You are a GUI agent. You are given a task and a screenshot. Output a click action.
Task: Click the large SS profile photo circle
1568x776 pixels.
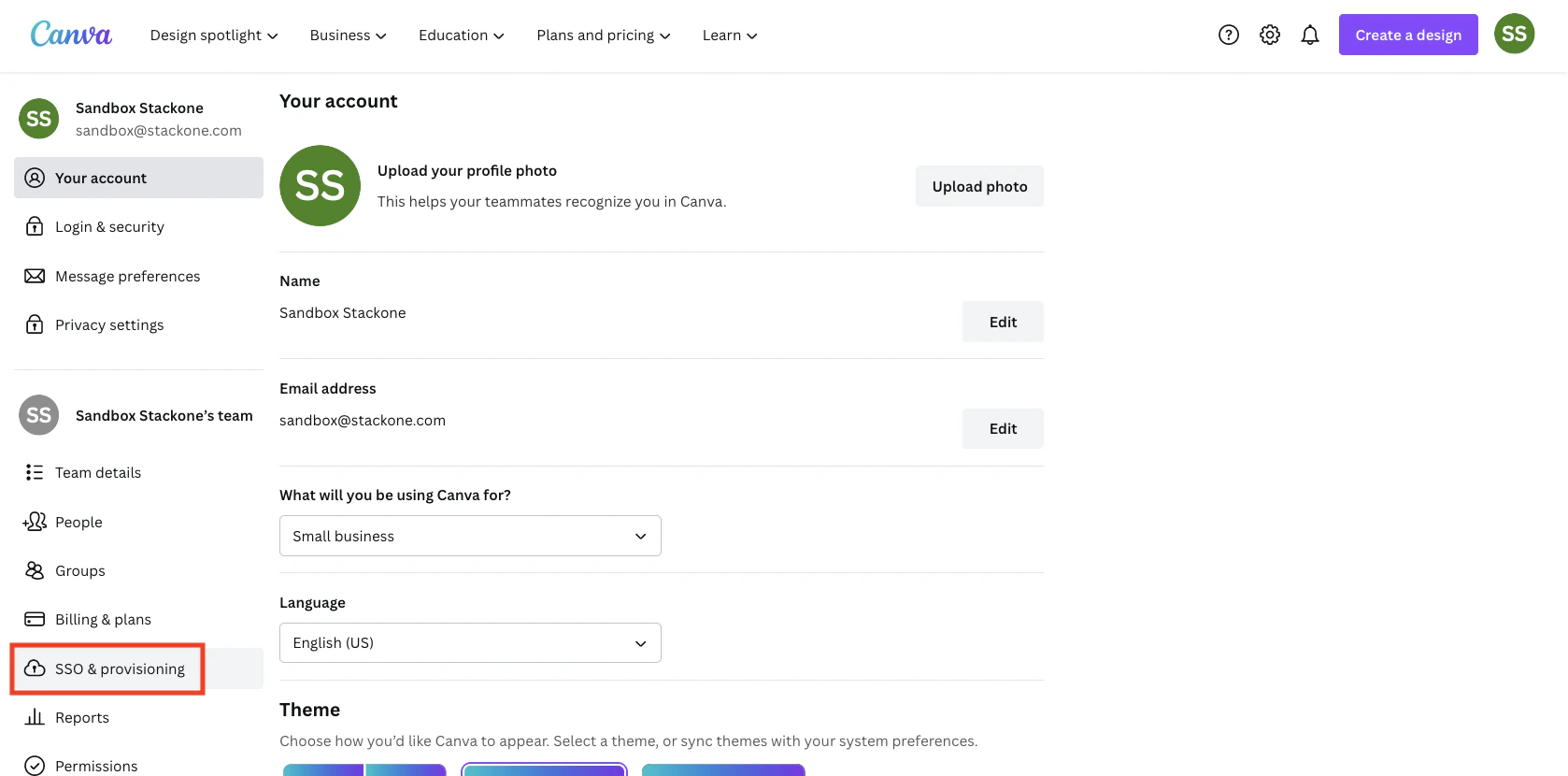click(x=321, y=186)
